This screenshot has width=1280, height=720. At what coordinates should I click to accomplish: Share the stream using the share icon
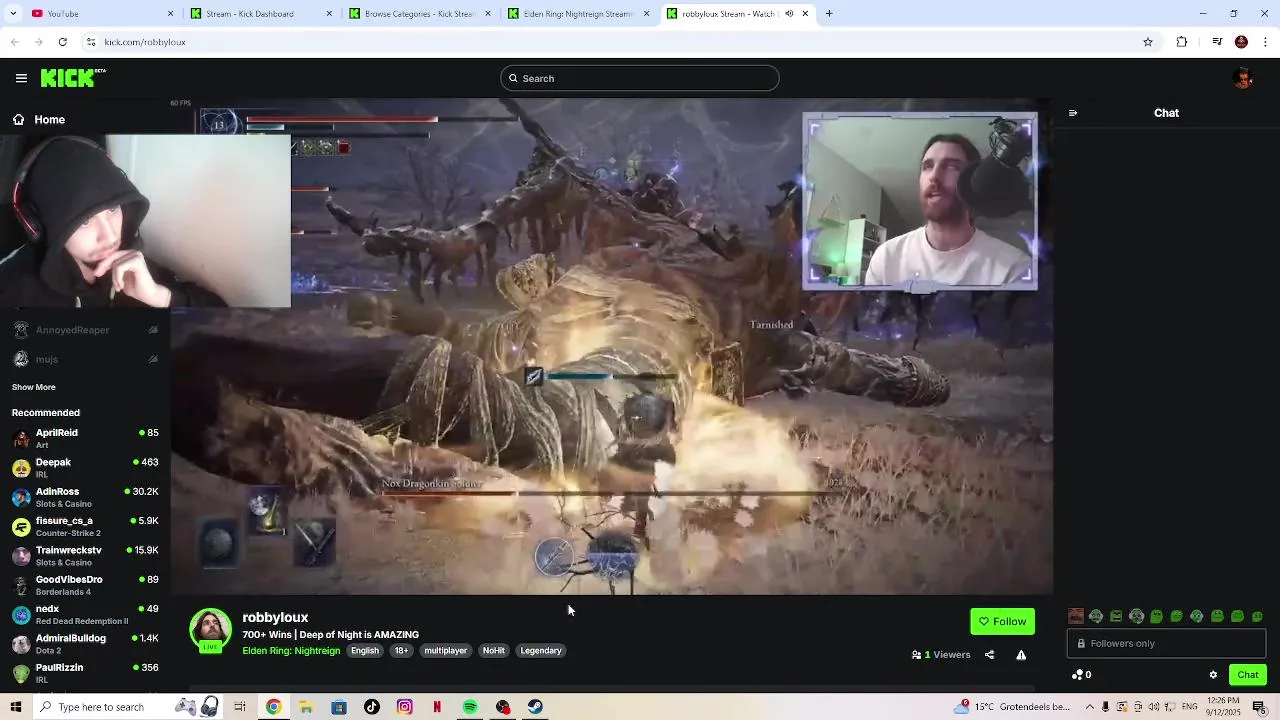pos(989,655)
